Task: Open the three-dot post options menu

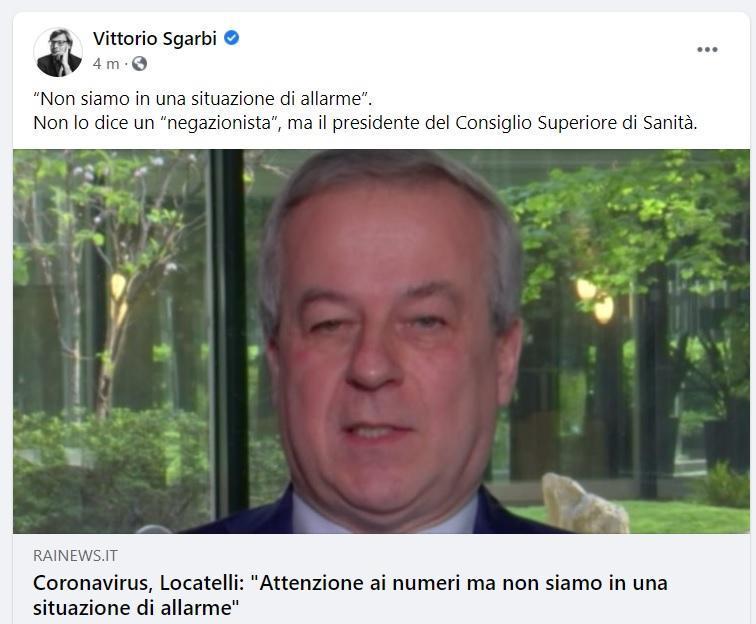Action: click(707, 50)
